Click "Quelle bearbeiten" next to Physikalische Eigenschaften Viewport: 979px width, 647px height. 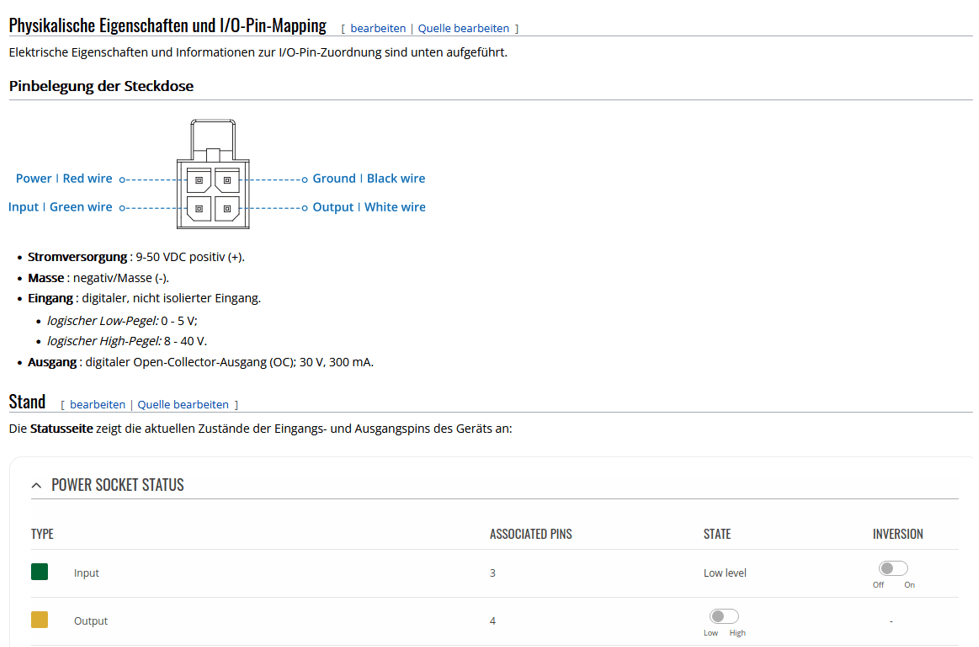[x=463, y=28]
